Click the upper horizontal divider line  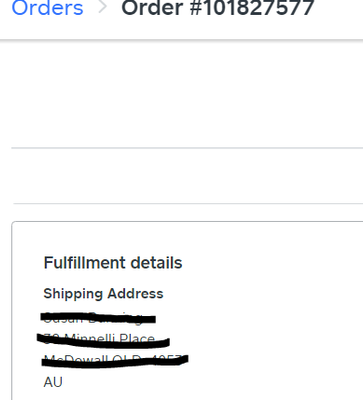(187, 147)
